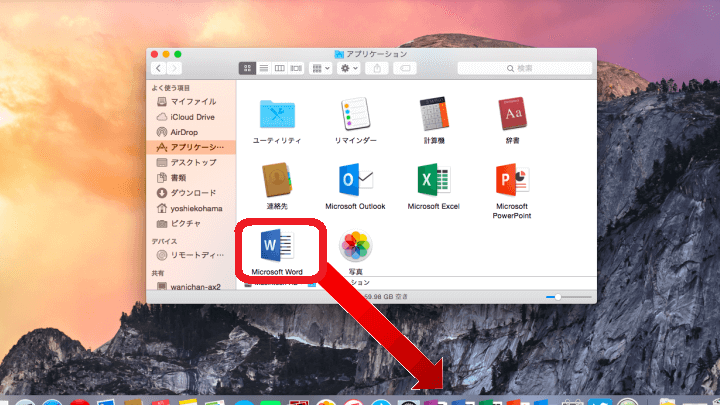The width and height of the screenshot is (720, 405).
Task: Go back in Finder history
Action: click(x=158, y=68)
